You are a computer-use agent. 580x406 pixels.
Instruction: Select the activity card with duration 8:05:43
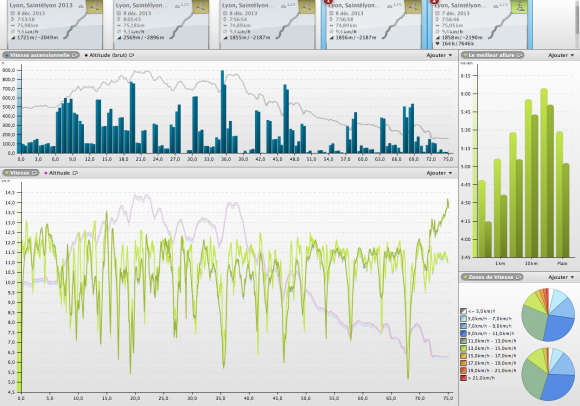[x=161, y=24]
